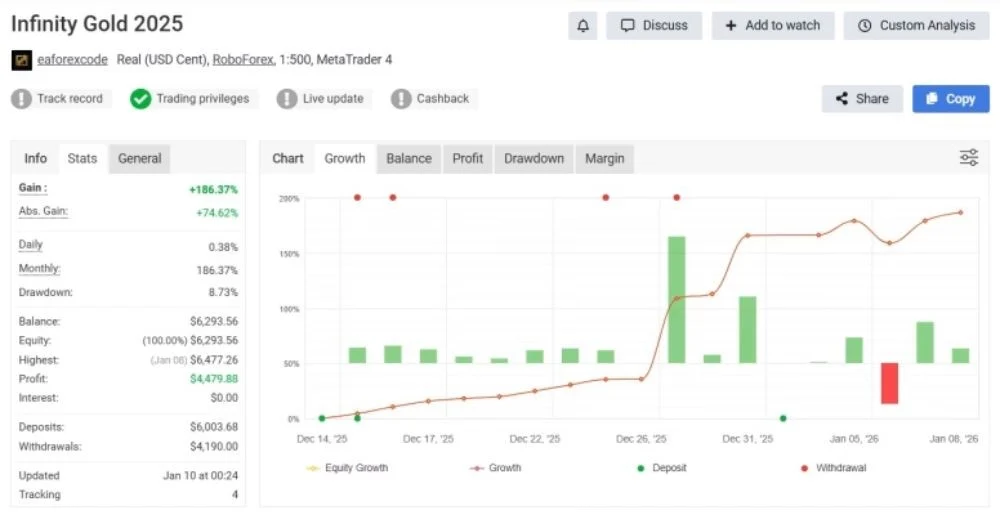1000x513 pixels.
Task: Click the red loss bar on chart
Action: (890, 383)
